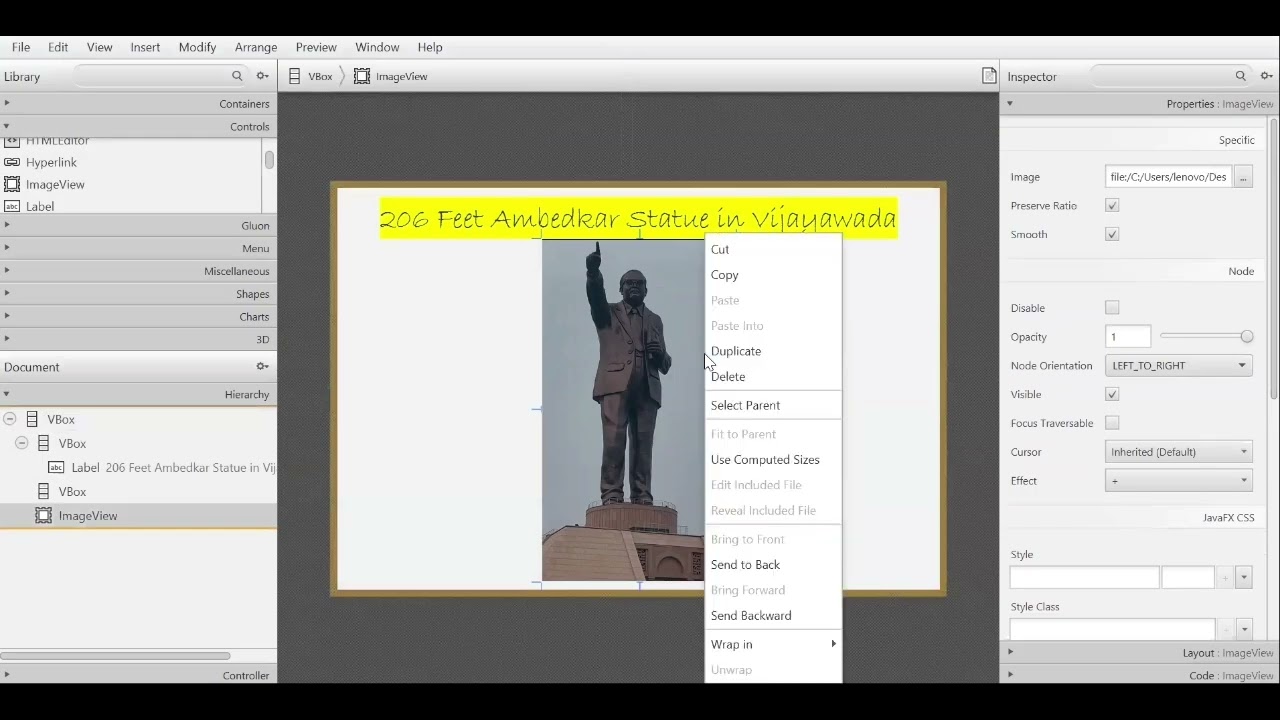Click the Hierarchy horizontal scrollbar
Viewport: 1280px width, 720px height.
pos(116,656)
